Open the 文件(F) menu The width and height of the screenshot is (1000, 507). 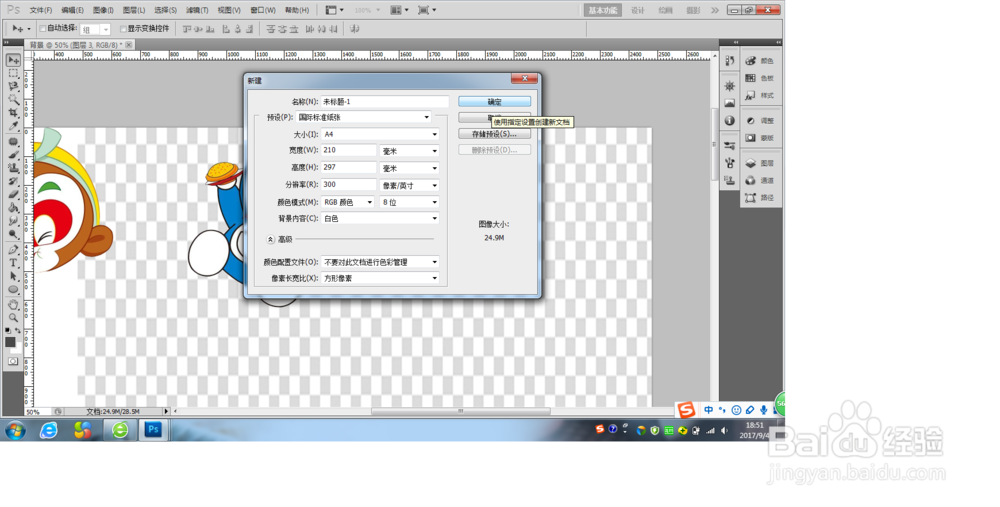(41, 10)
